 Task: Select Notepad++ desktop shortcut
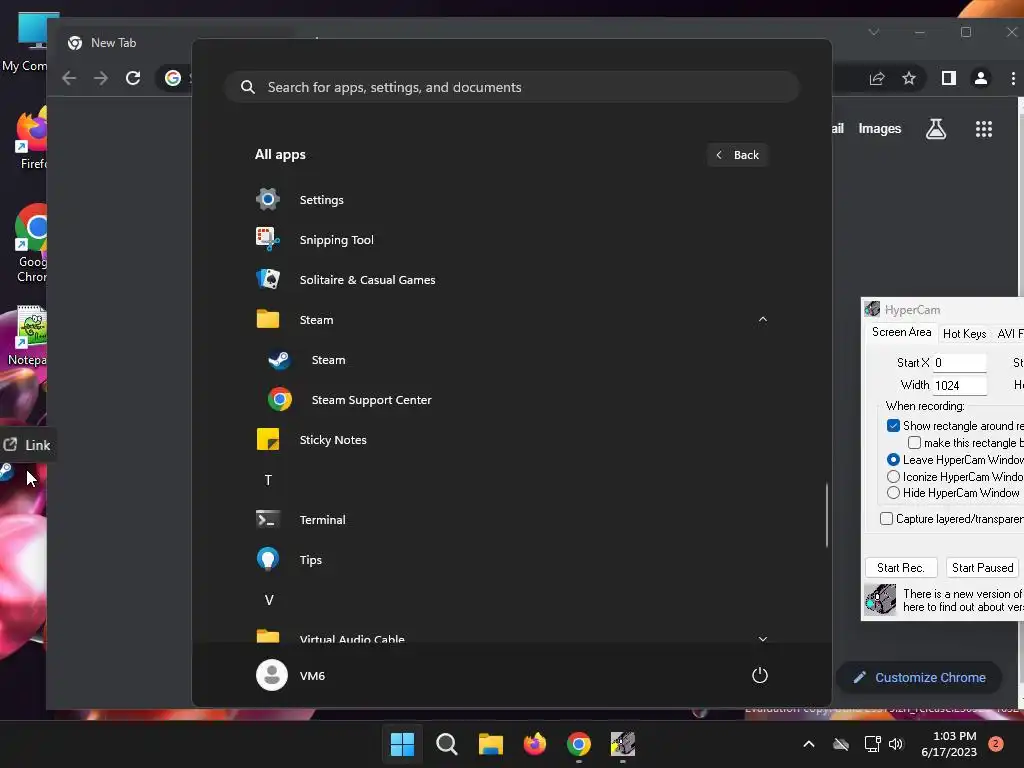(28, 336)
